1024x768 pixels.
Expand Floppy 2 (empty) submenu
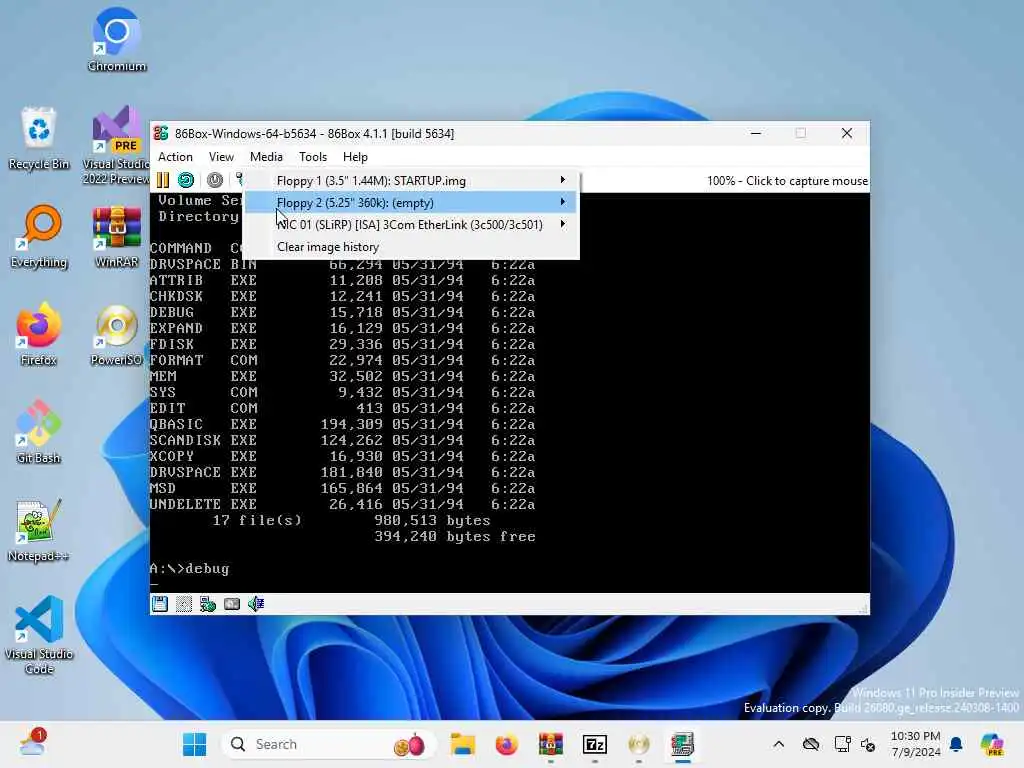(411, 202)
